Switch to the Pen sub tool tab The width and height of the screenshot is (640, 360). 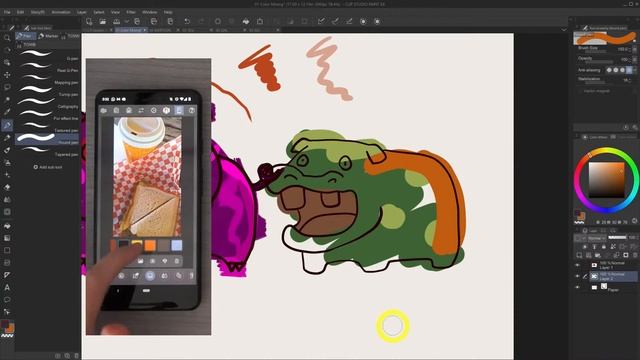pyautogui.click(x=26, y=36)
